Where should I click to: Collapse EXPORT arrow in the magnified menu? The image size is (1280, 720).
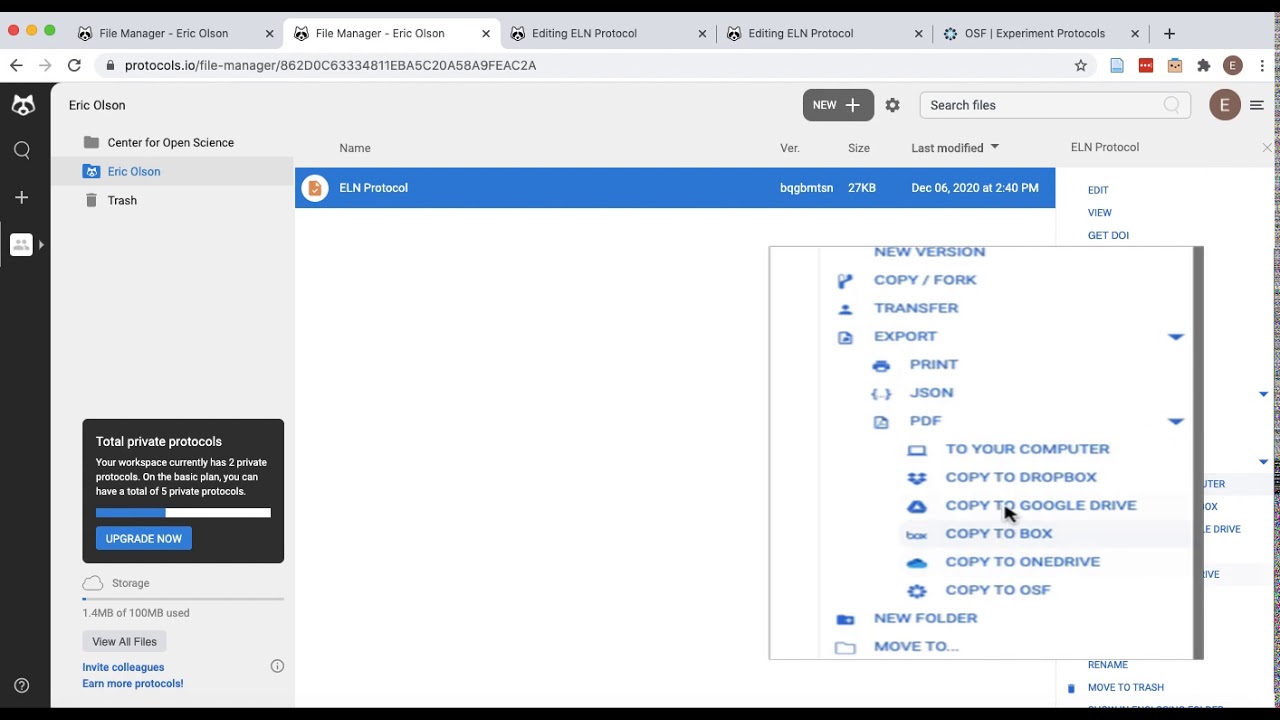pyautogui.click(x=1176, y=337)
